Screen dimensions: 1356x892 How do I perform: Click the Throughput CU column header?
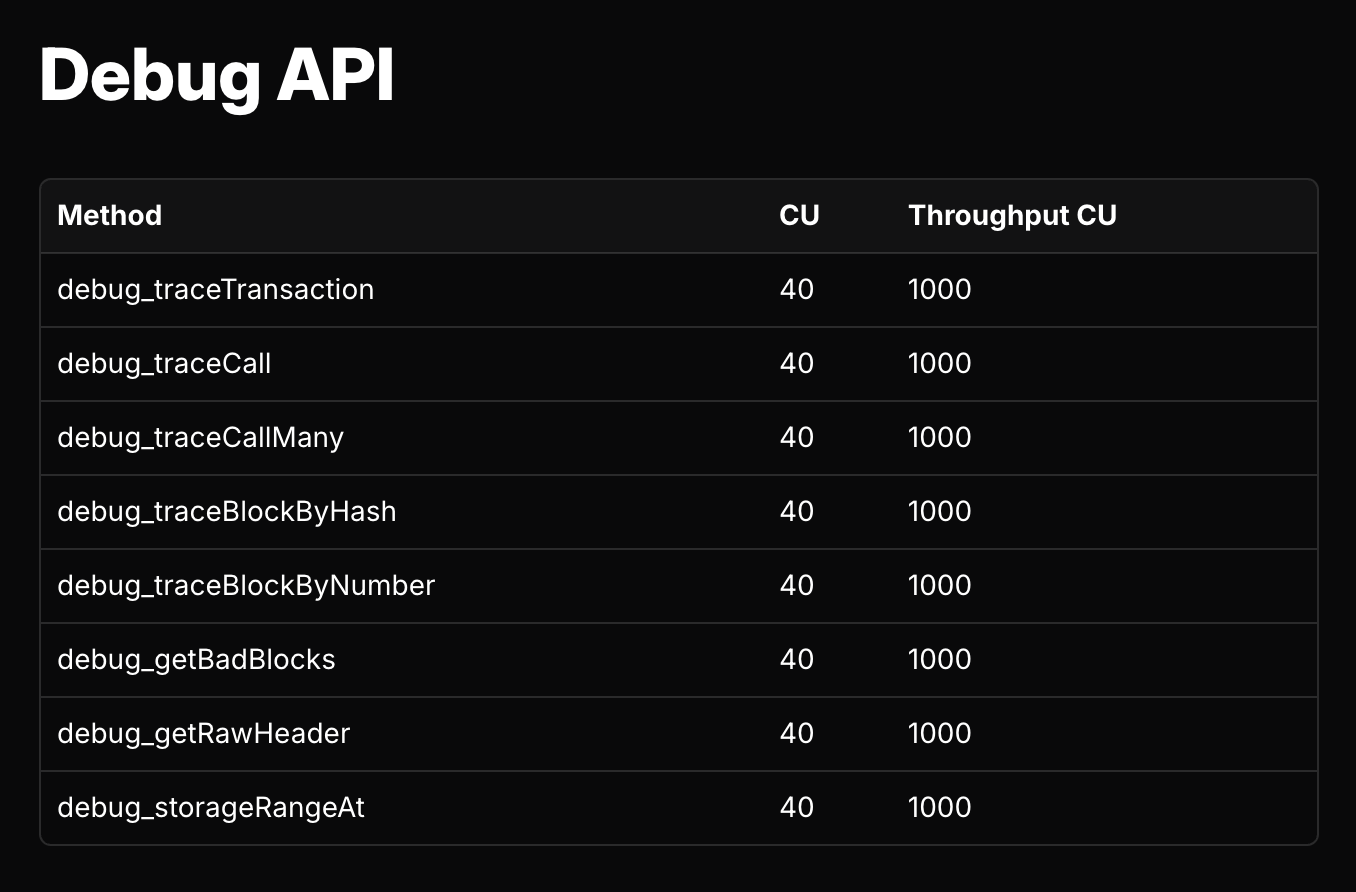[x=1012, y=215]
